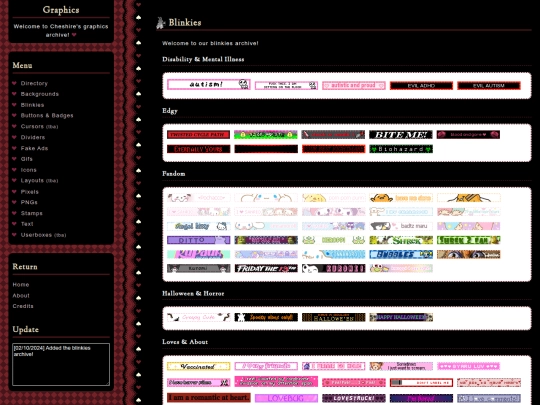
Task: Select the 'EVIL AUTISM' blinkie
Action: pos(489,86)
